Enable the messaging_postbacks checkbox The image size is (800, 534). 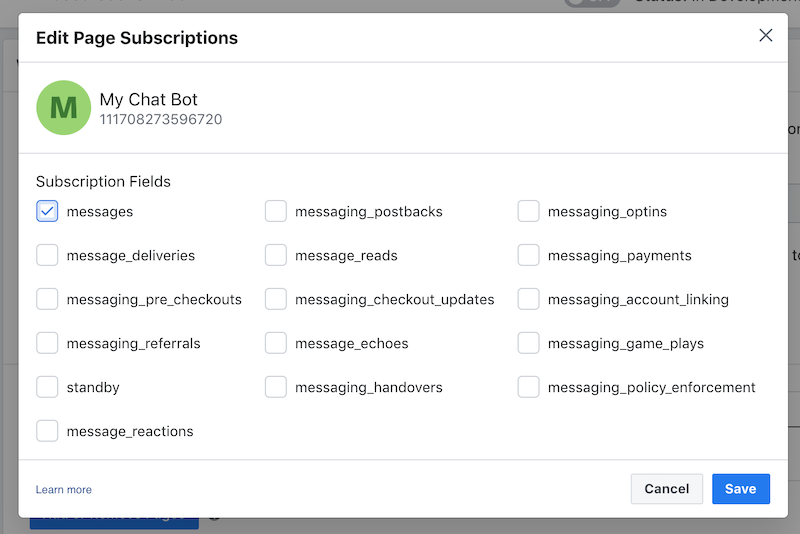click(x=276, y=212)
